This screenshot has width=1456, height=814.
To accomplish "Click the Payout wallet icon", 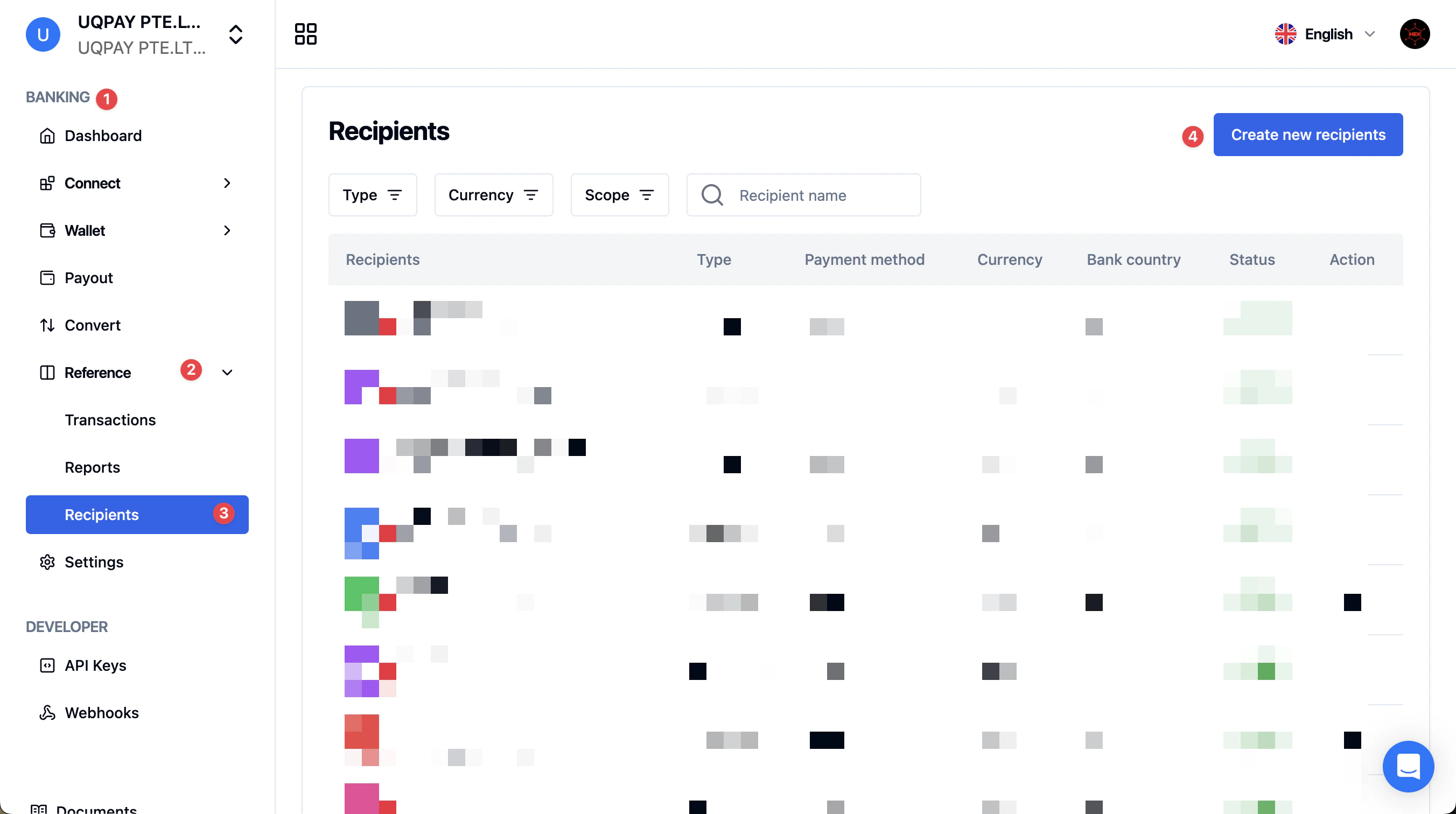I will click(47, 278).
